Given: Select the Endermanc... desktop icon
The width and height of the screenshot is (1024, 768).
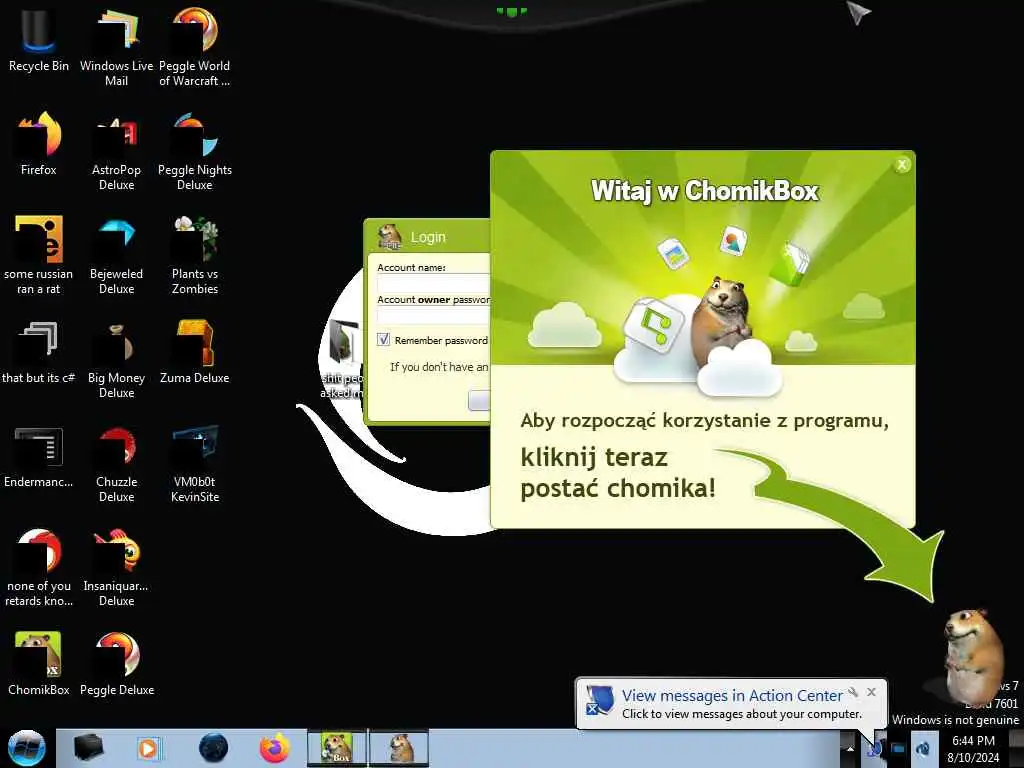Looking at the screenshot, I should (x=39, y=457).
